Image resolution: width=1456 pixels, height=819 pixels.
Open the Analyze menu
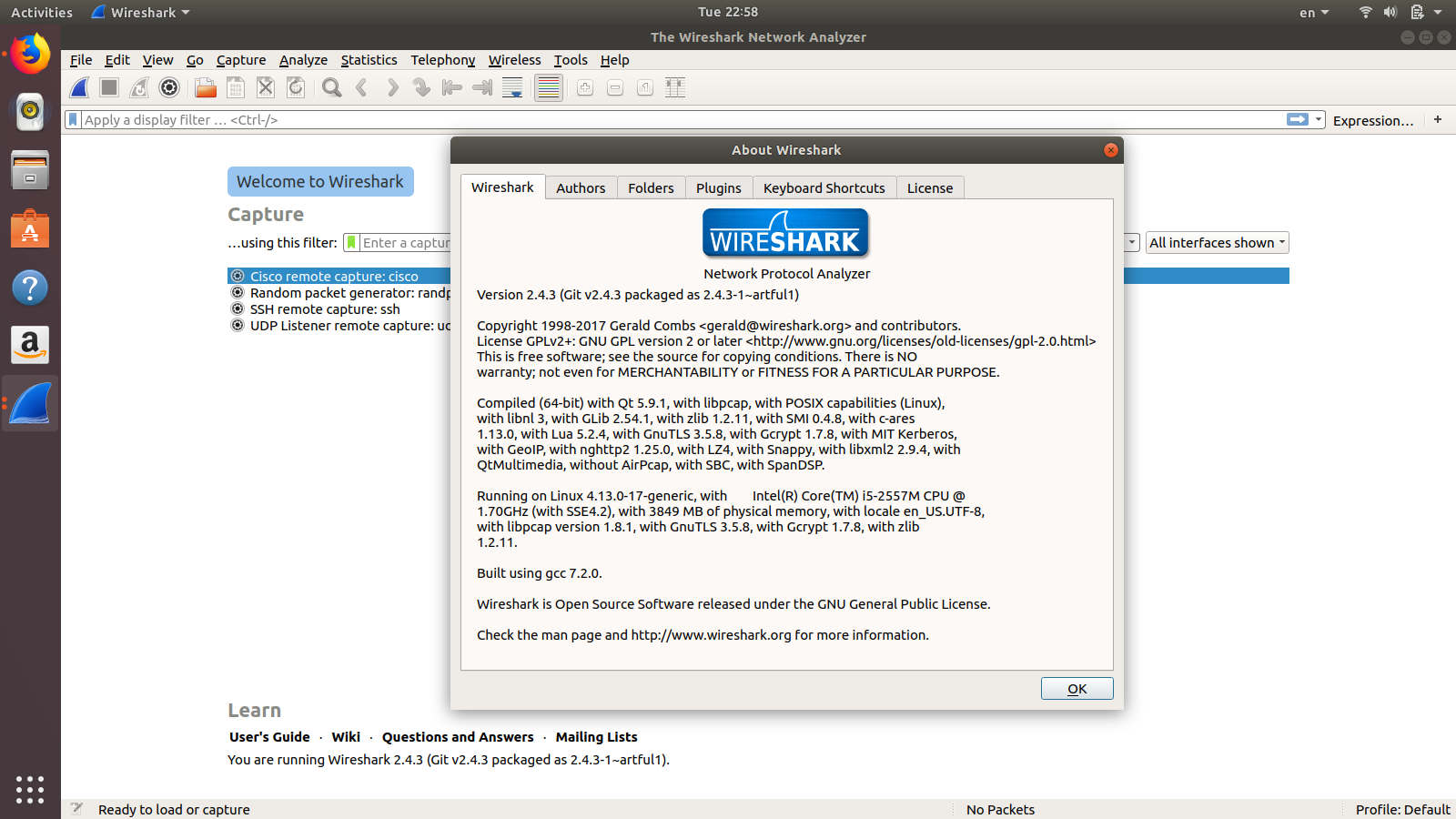[x=303, y=60]
